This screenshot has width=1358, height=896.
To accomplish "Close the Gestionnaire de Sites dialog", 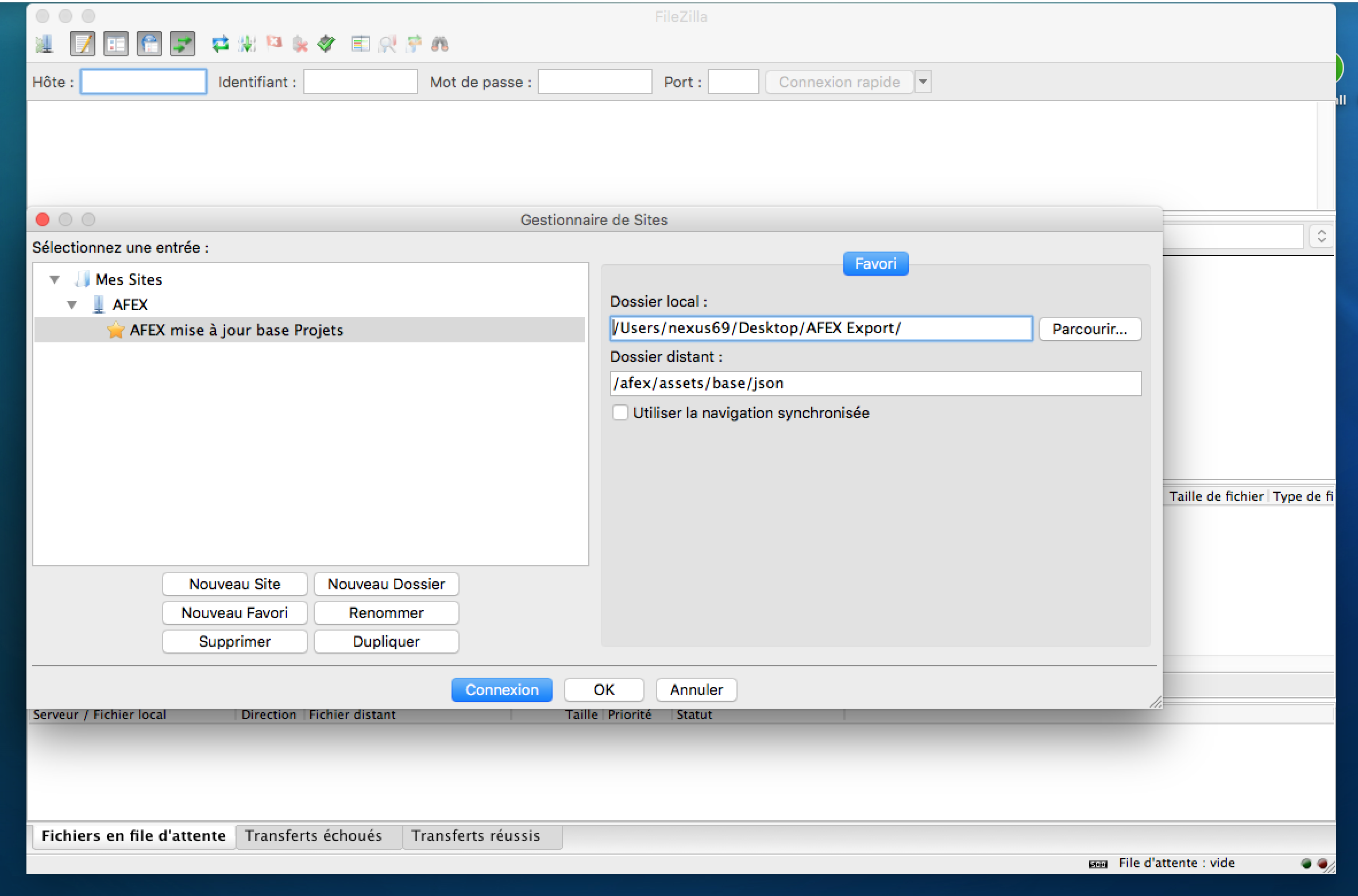I will [43, 219].
